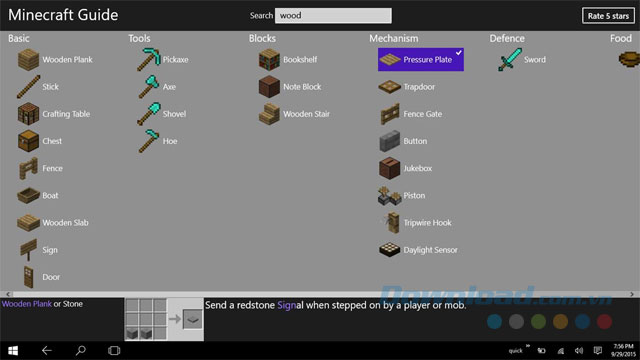
Task: Click the horizontal scrollbar left arrow
Action: pos(8,294)
